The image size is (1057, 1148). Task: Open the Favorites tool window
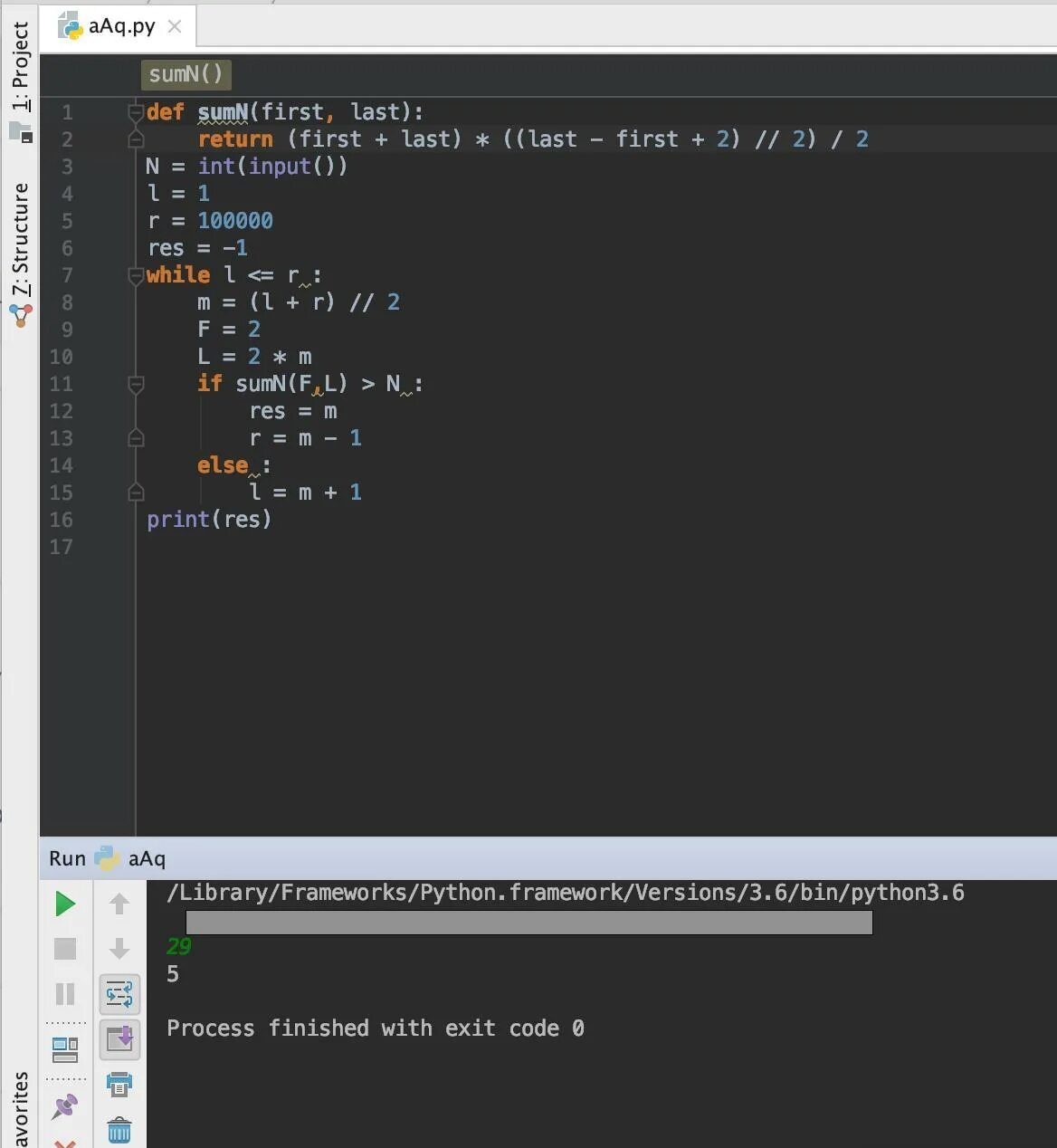pos(20,1110)
